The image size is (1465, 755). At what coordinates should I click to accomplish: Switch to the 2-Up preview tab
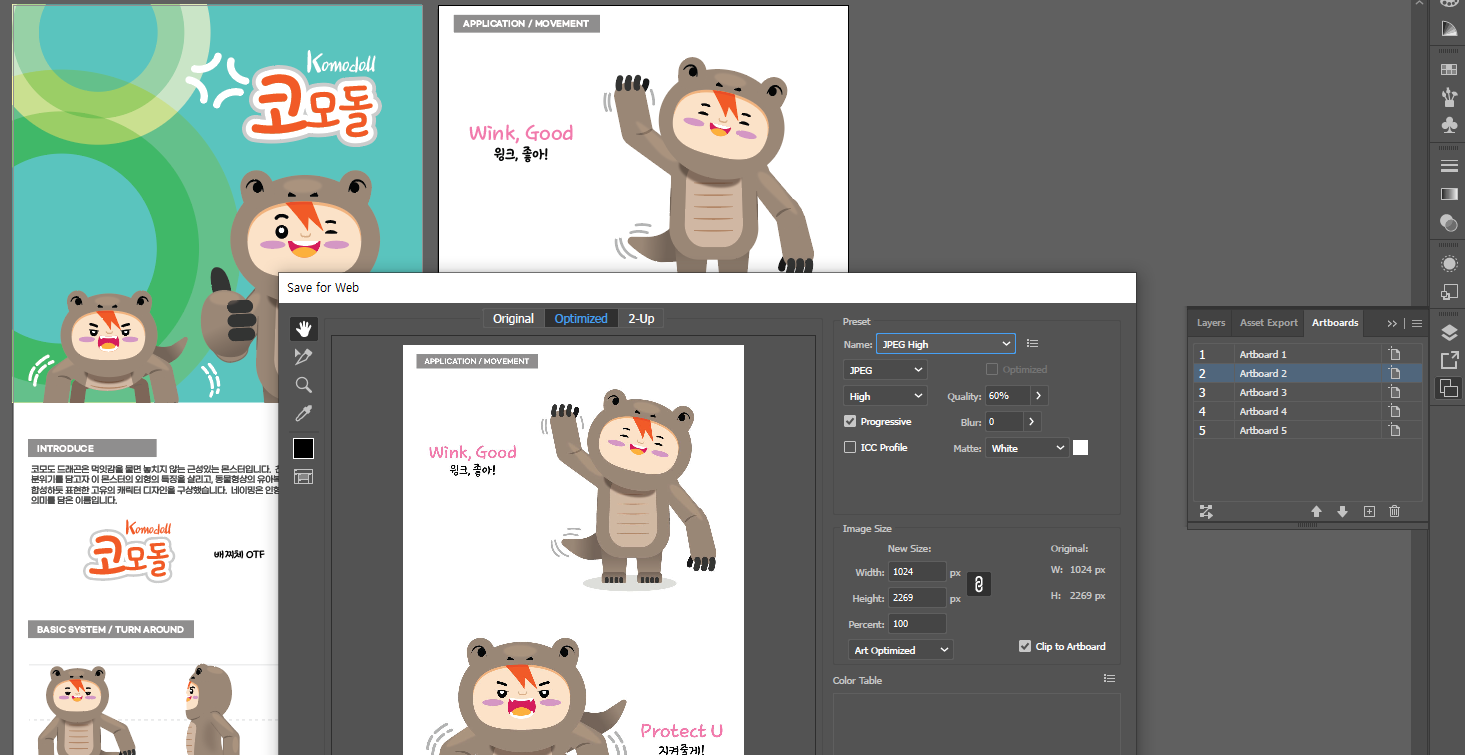(641, 318)
